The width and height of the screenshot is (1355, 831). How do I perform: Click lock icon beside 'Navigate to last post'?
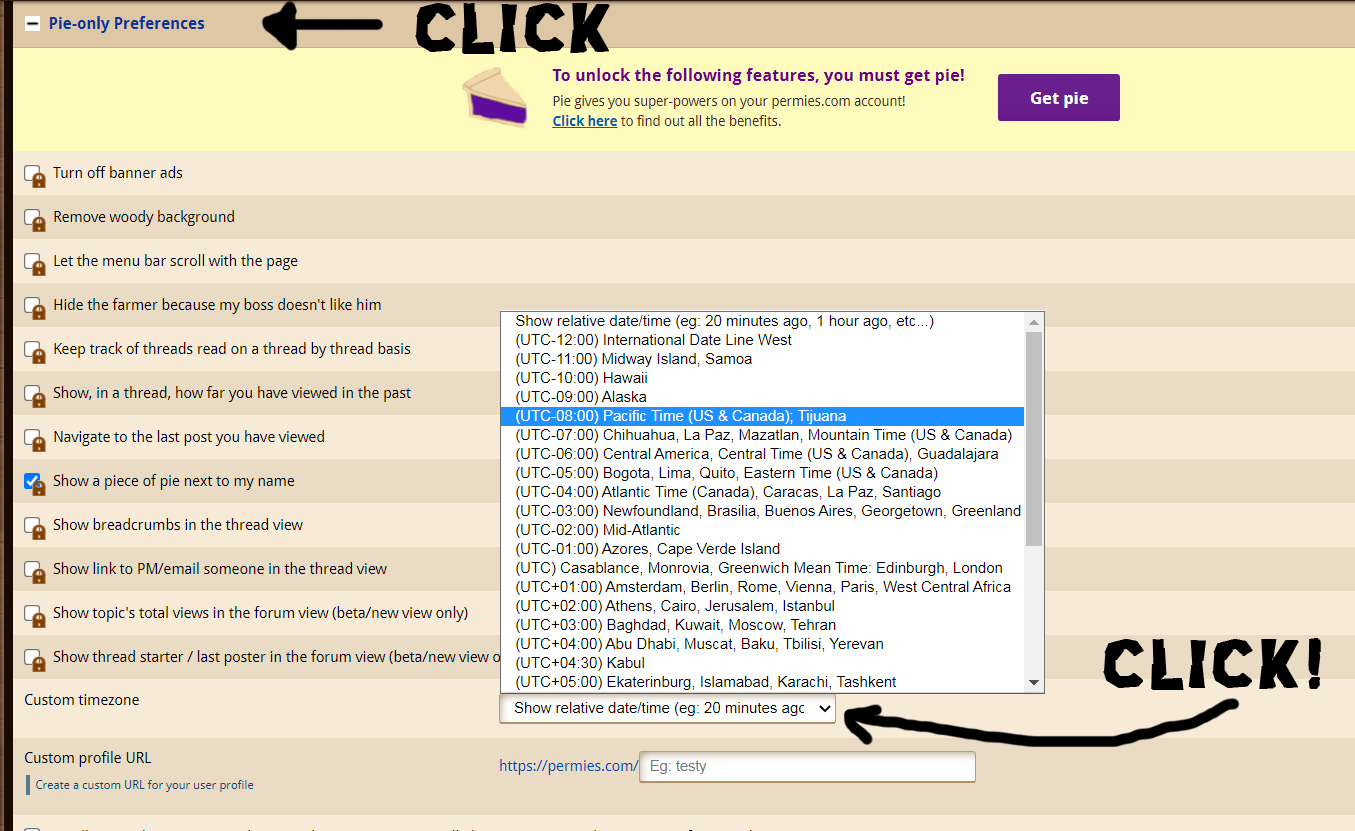(38, 443)
